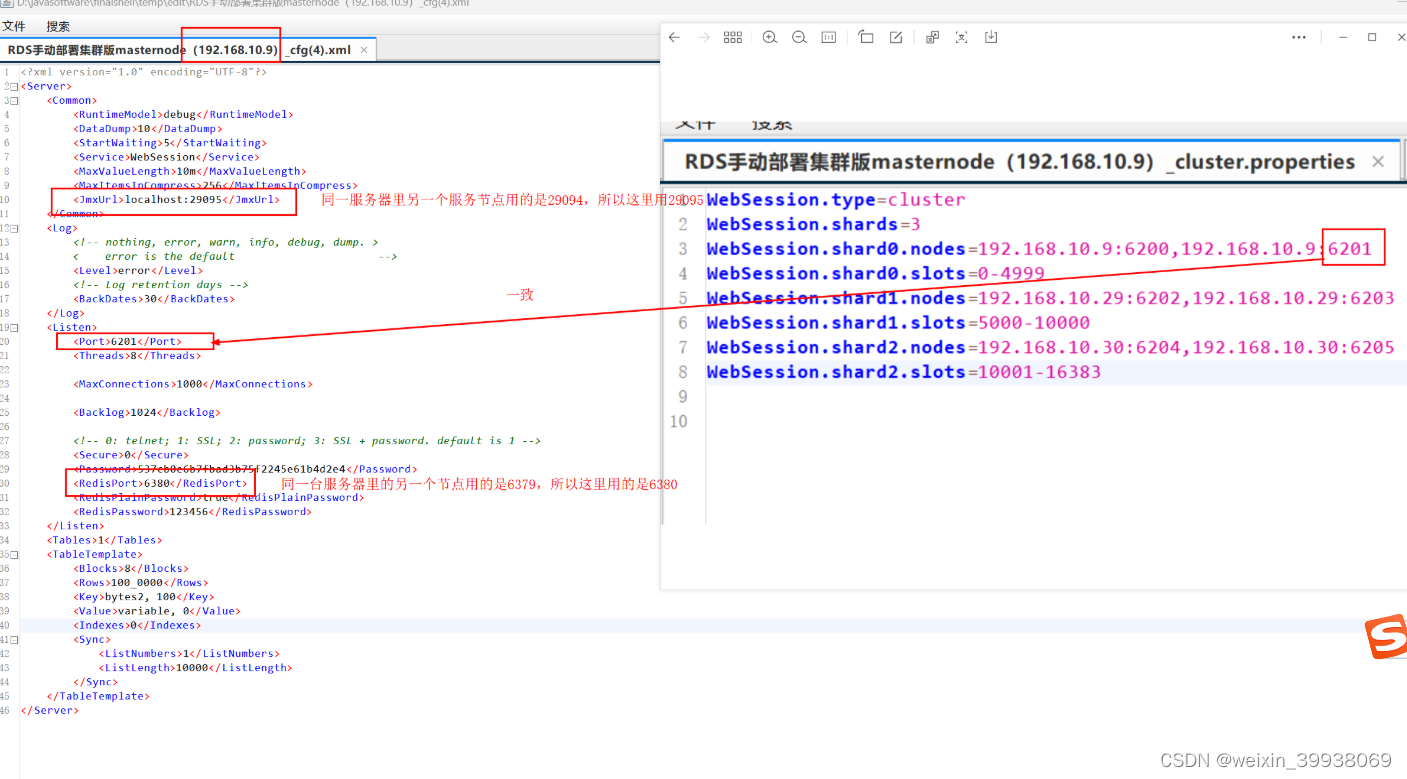The height and width of the screenshot is (779, 1407).
Task: Click the MaxValueLength 10m line
Action: (x=190, y=171)
